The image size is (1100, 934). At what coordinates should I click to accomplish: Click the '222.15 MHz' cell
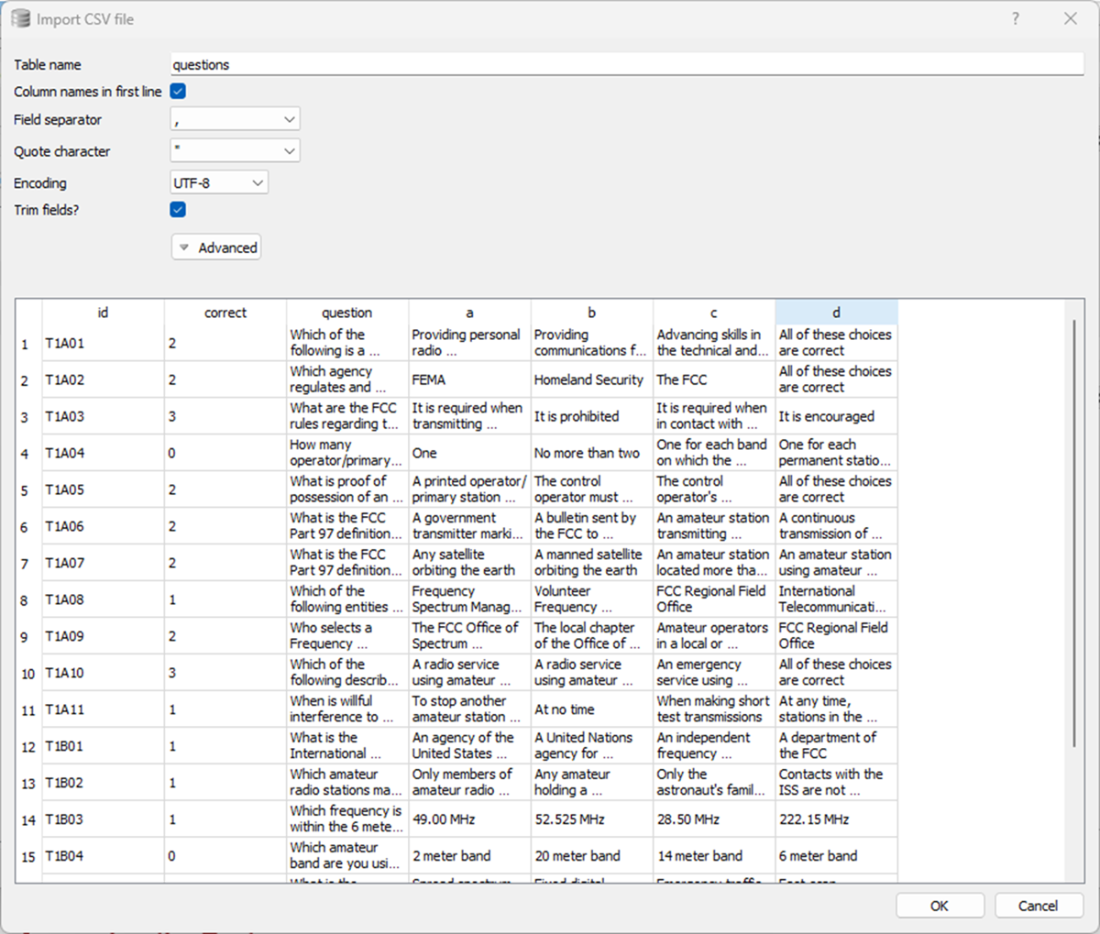(x=836, y=819)
